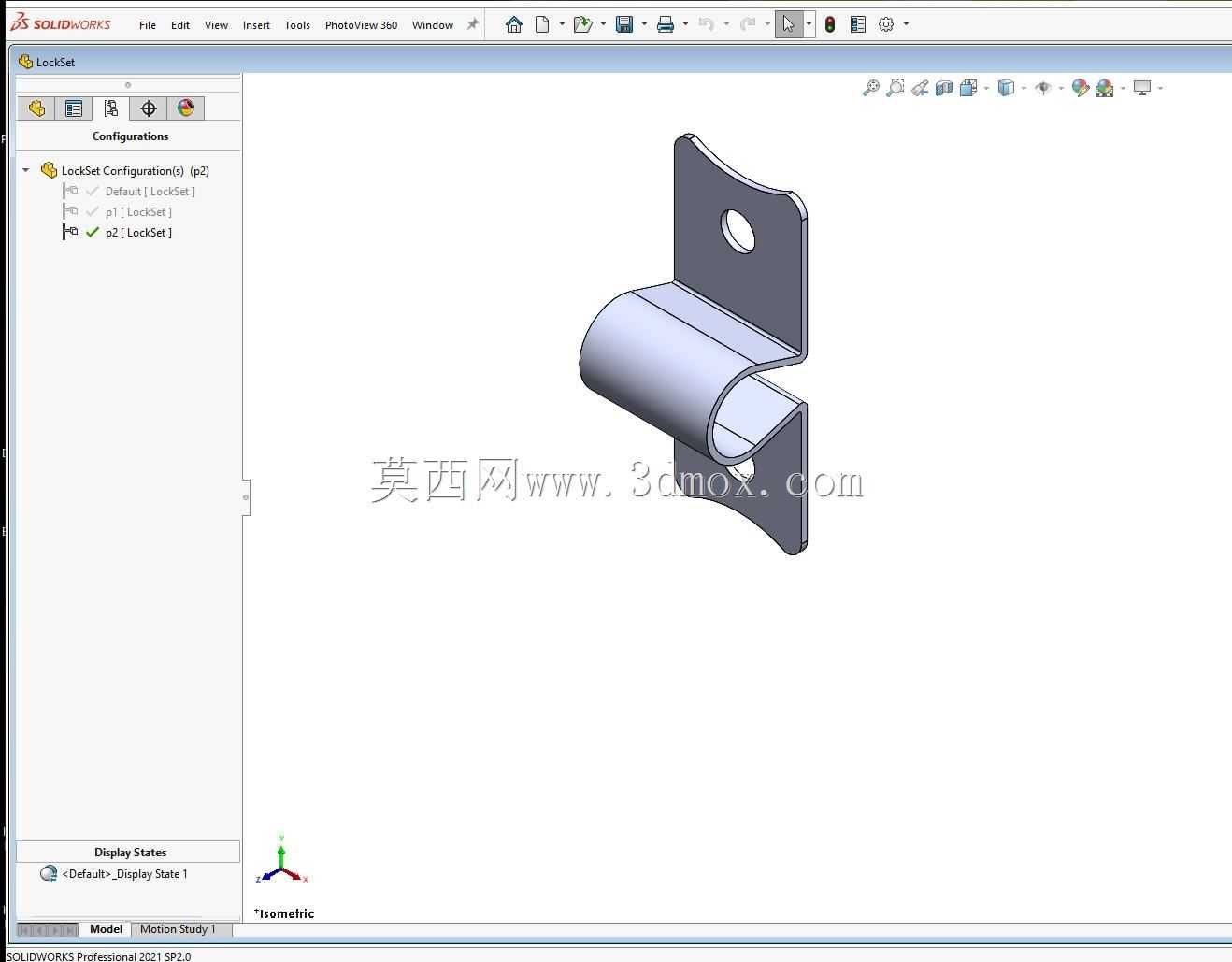Go to first tab with scroll arrow
Screen dimensions: 1232x962
tap(24, 930)
